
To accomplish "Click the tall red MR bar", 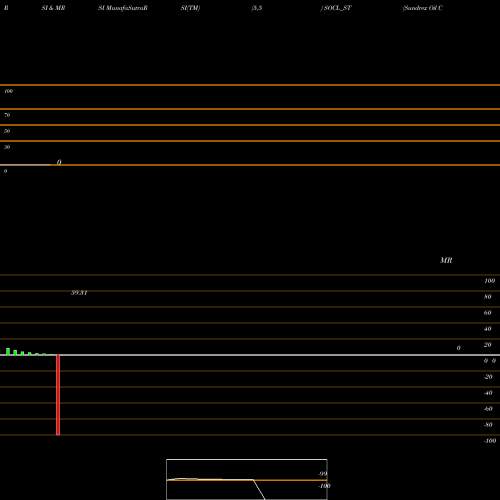I will pos(58,395).
